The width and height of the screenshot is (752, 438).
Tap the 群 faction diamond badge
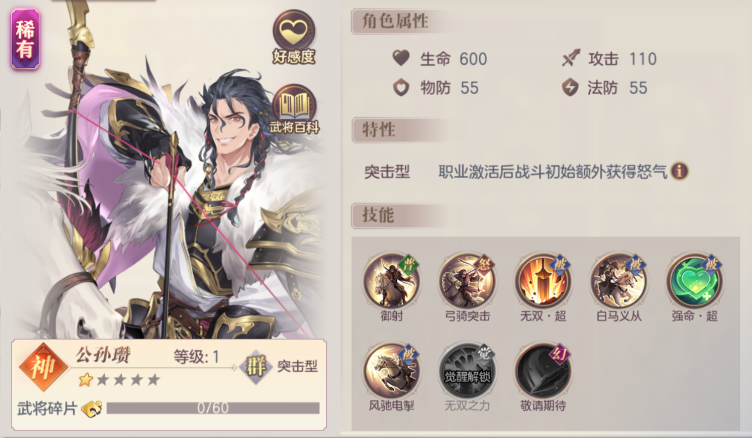(256, 367)
